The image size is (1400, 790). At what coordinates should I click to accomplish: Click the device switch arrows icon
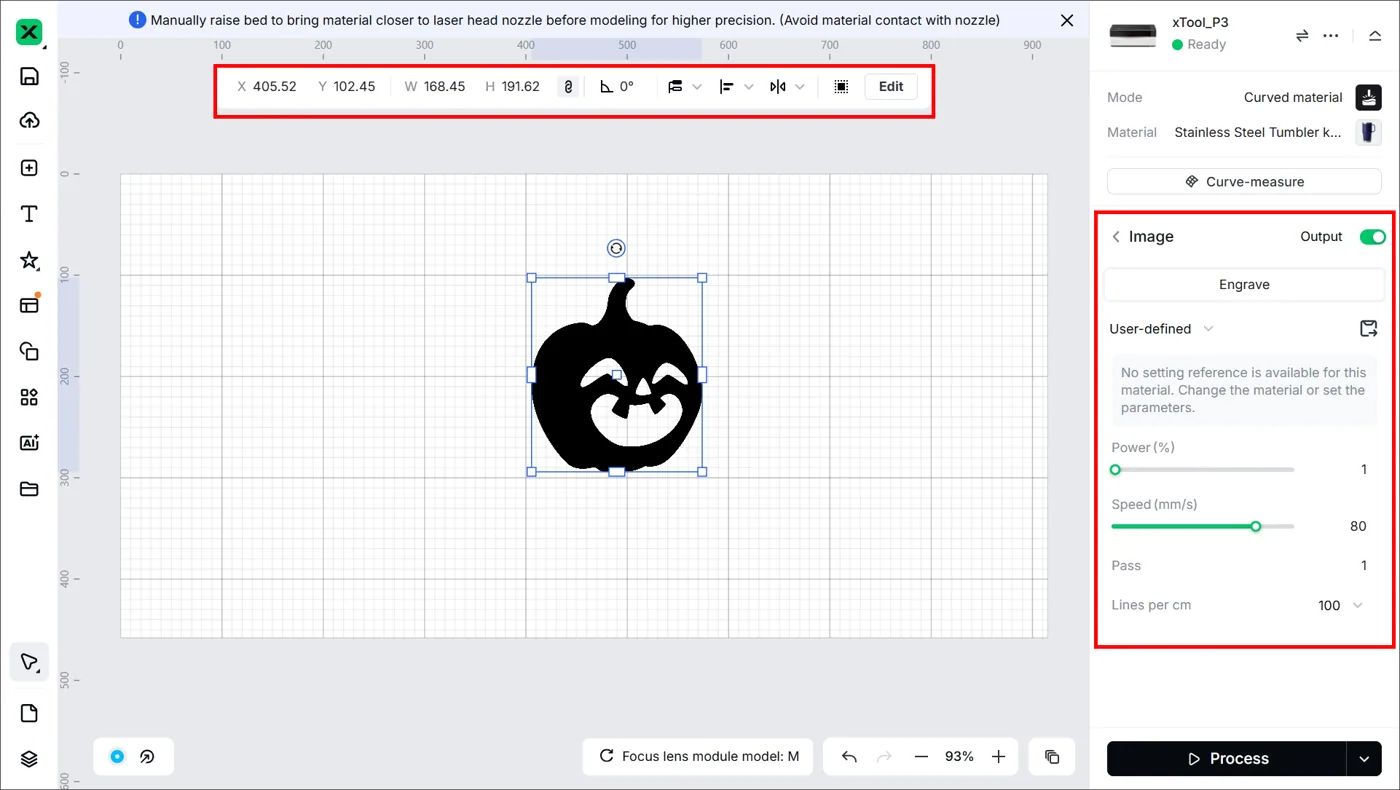1302,35
